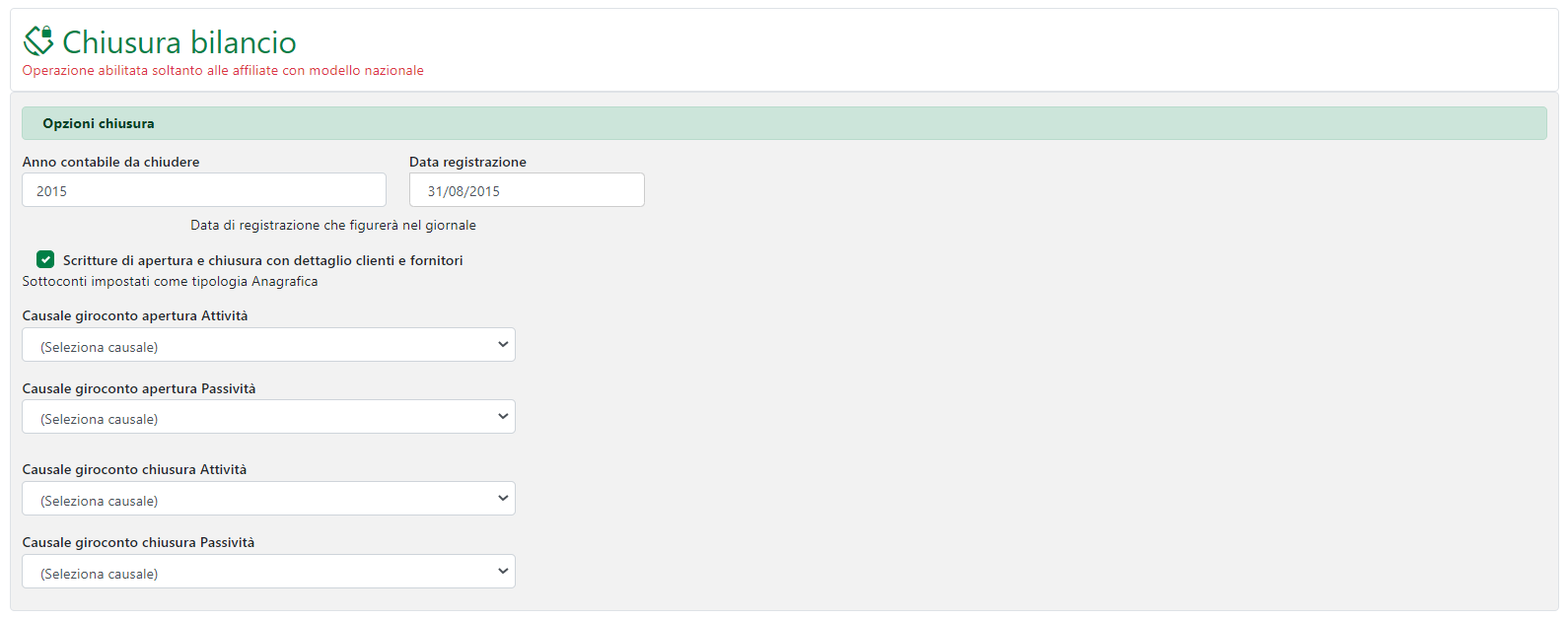This screenshot has width=1568, height=619.
Task: Open the Causale giroconto apertura Attività dropdown
Action: click(x=268, y=345)
